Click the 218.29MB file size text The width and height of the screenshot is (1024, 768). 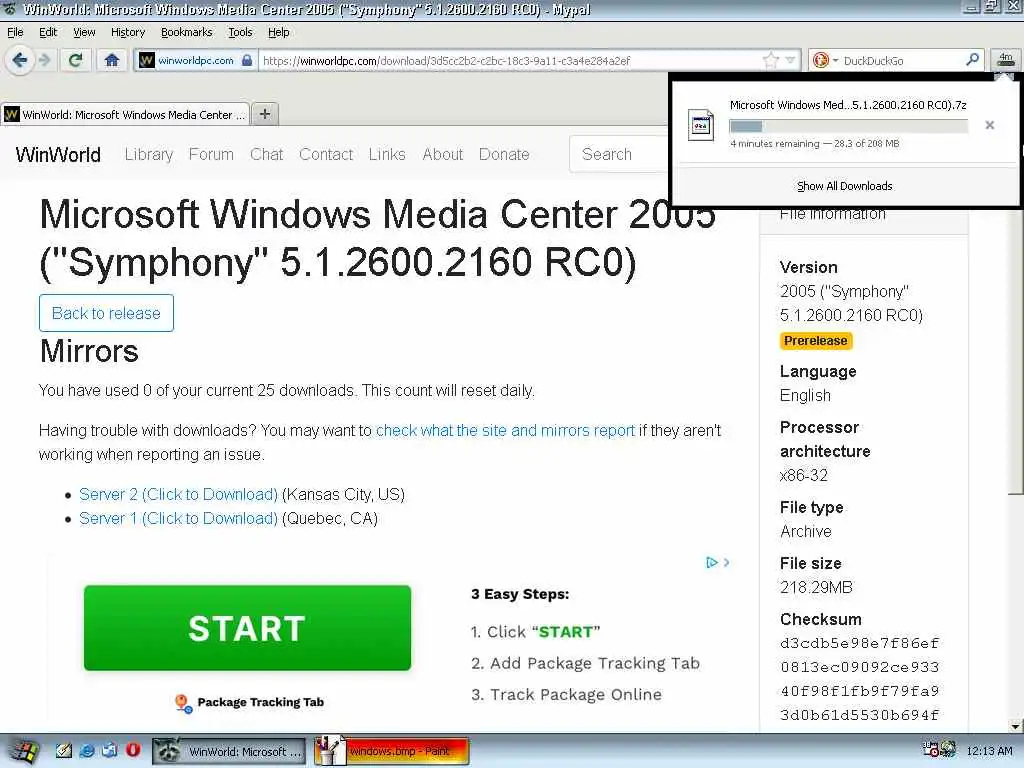click(x=816, y=587)
